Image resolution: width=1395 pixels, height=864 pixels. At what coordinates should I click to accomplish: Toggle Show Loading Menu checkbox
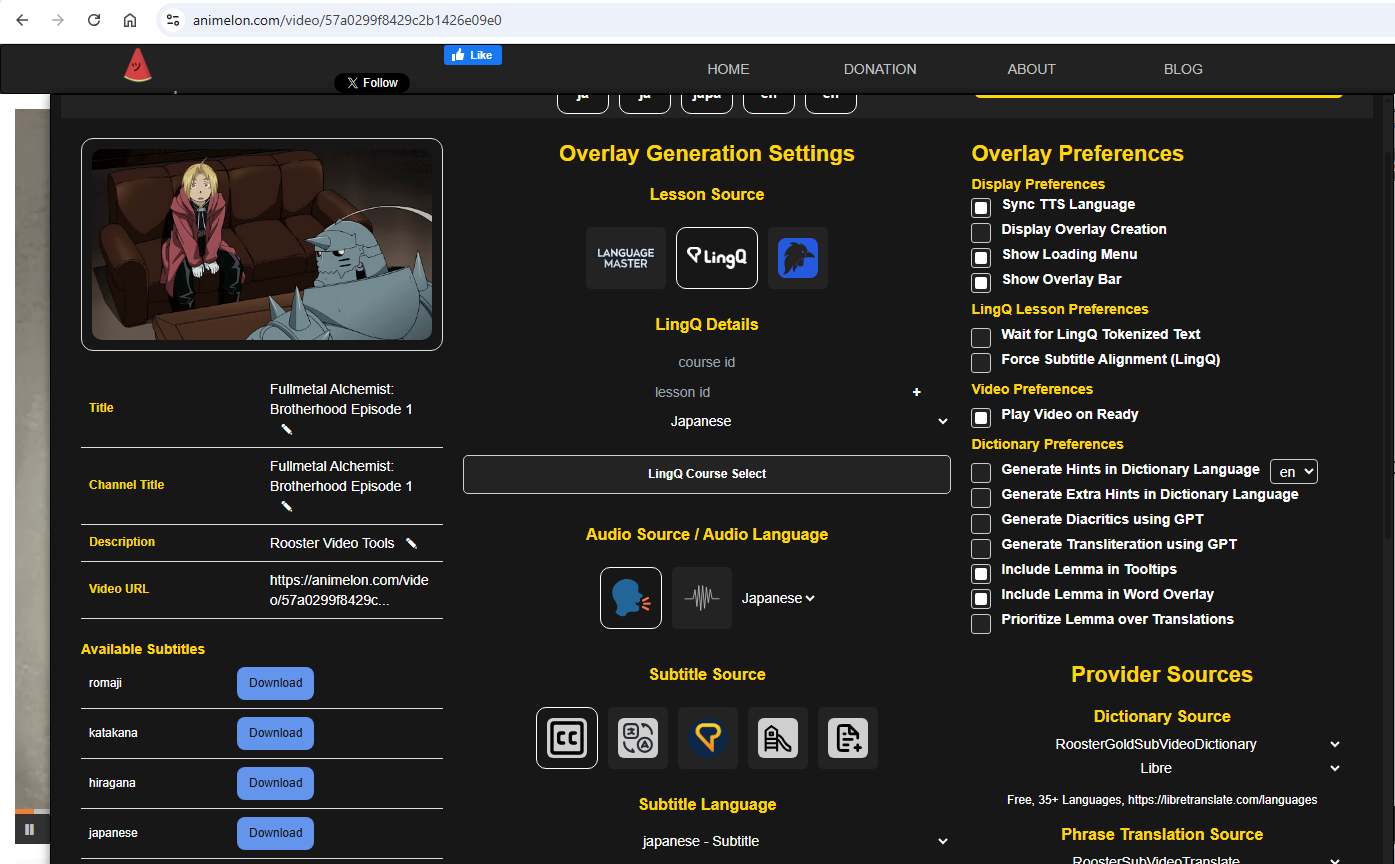click(x=981, y=257)
